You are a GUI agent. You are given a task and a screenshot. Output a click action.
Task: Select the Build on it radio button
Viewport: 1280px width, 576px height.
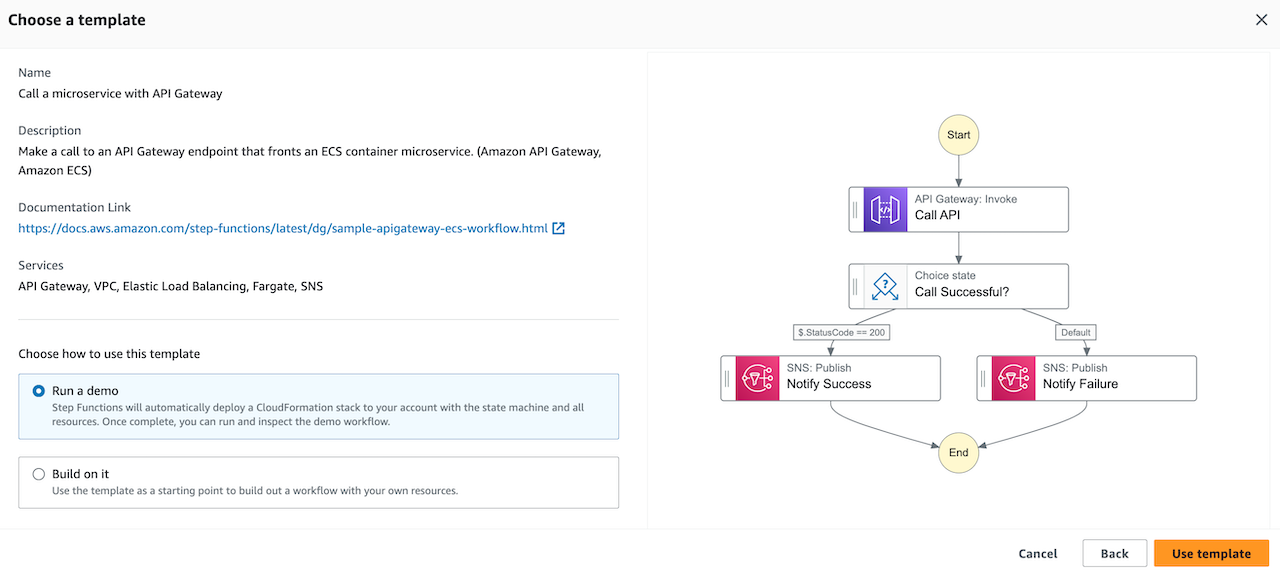coord(39,474)
